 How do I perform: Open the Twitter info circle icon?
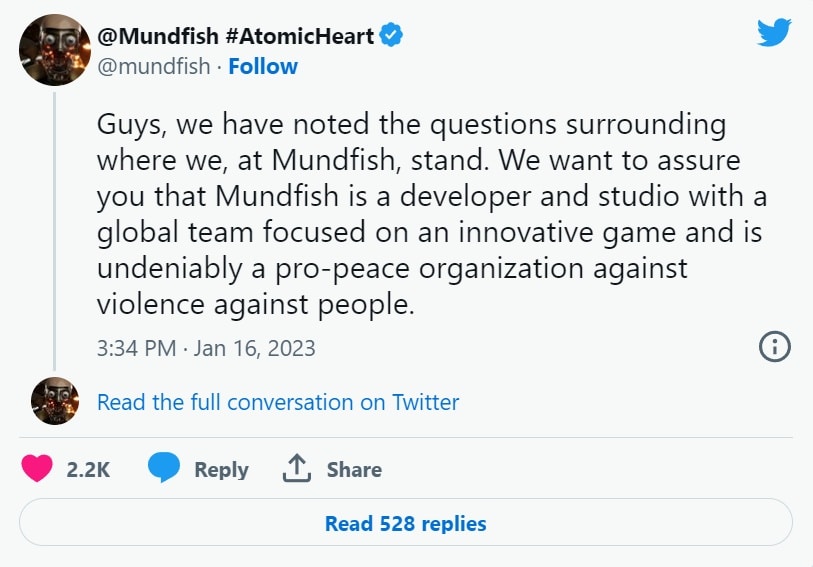point(775,347)
